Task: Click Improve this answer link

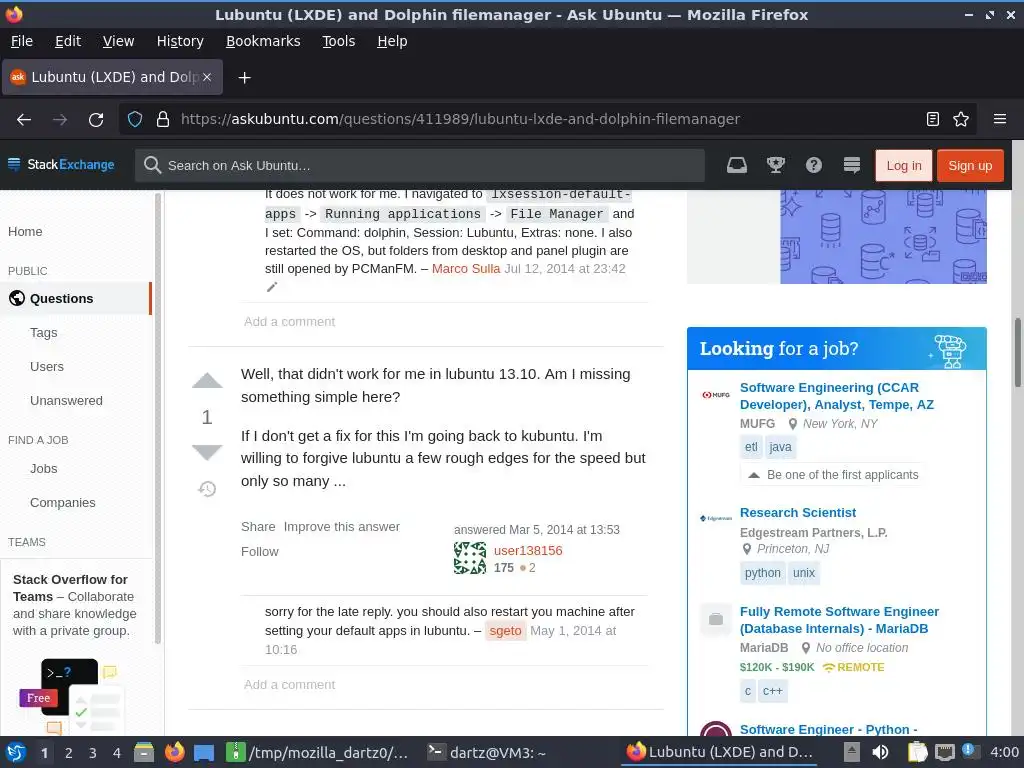Action: click(x=342, y=527)
